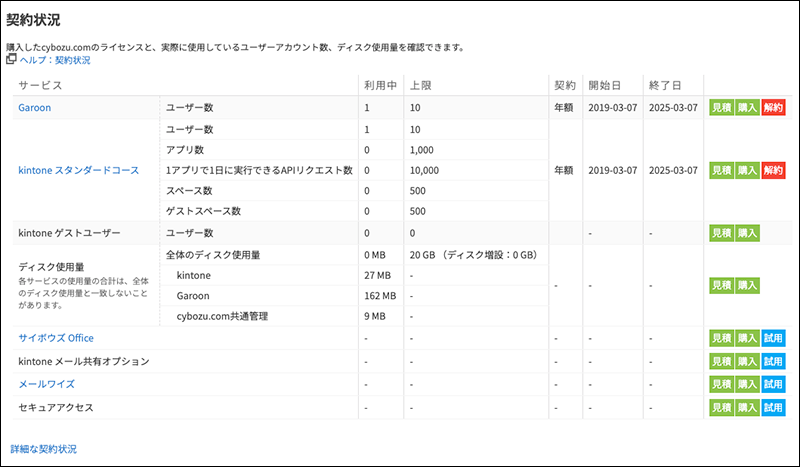
Task: Click 購入 for サイボウズ Office
Action: [747, 338]
